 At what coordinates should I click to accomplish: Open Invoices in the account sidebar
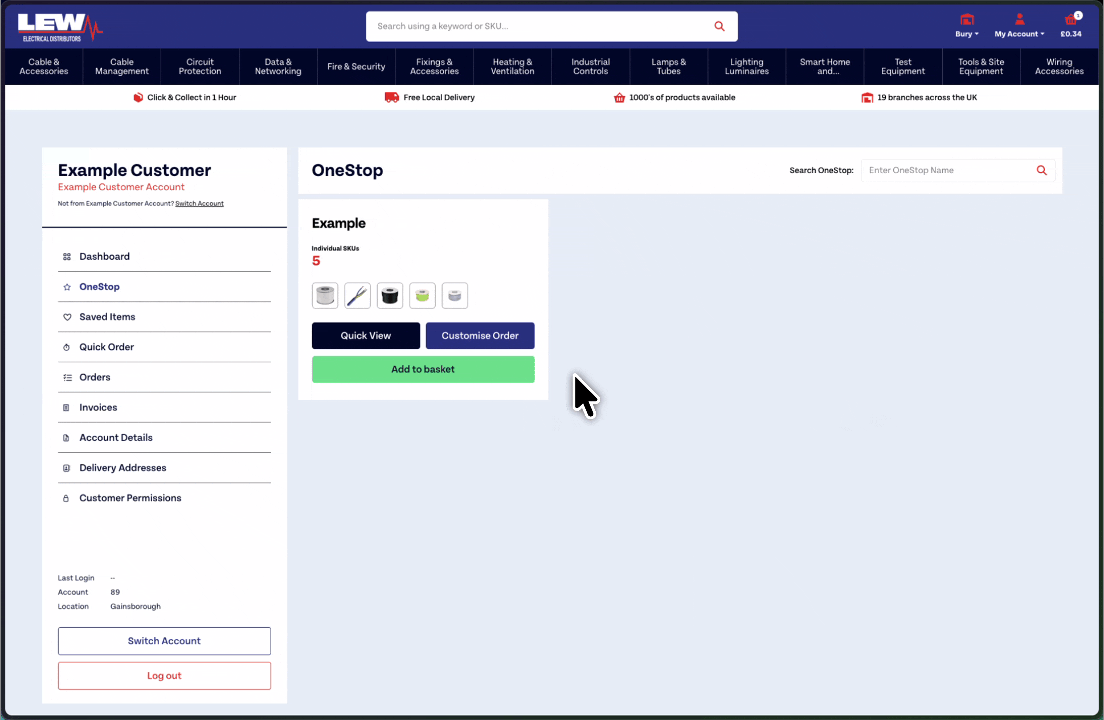98,408
